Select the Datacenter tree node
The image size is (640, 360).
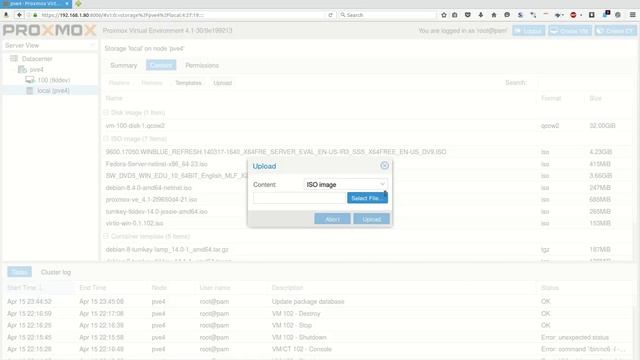tap(37, 59)
